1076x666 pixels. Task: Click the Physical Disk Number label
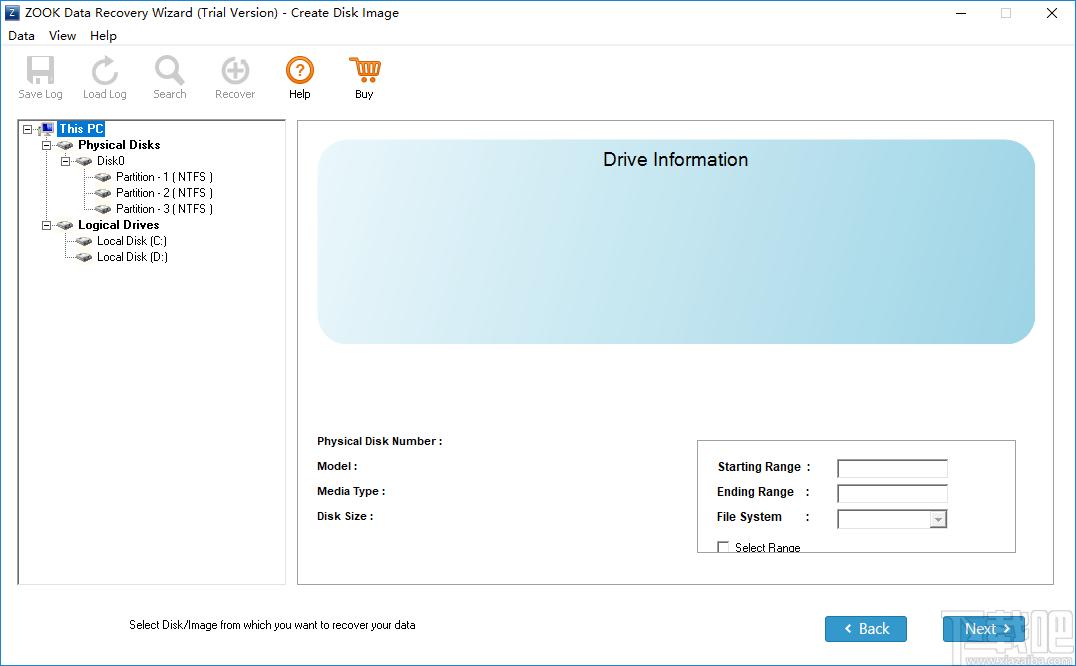click(379, 441)
